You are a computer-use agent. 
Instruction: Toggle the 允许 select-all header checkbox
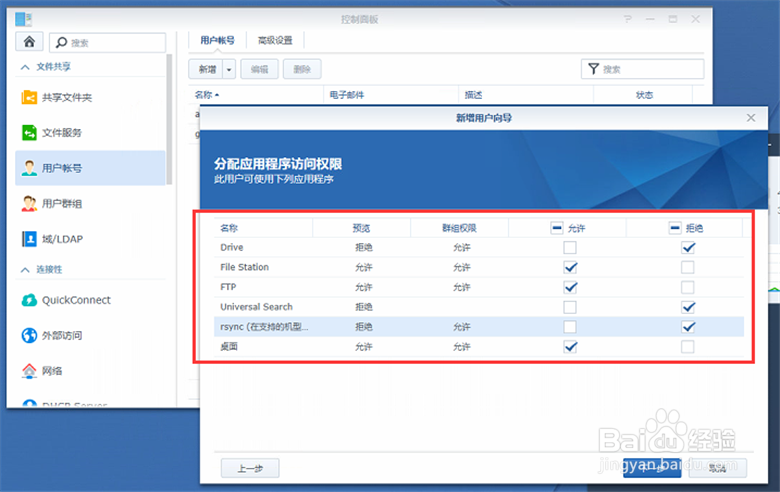[557, 228]
